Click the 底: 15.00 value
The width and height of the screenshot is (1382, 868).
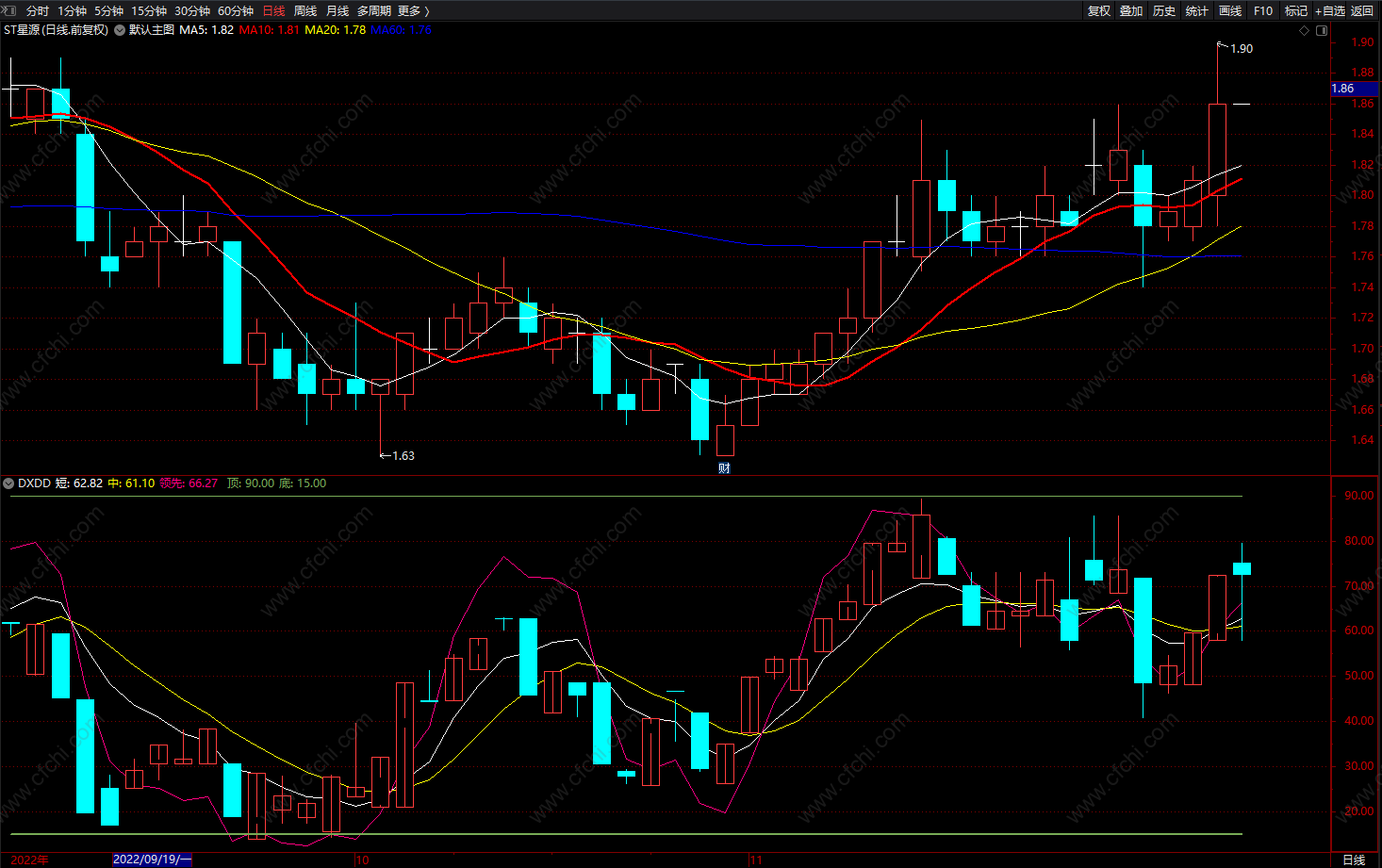(303, 483)
